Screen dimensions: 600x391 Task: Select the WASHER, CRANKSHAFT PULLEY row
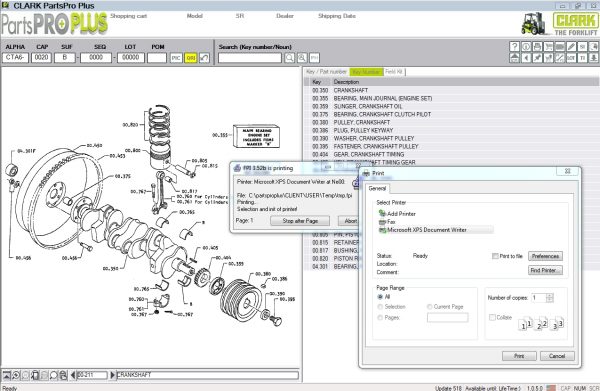coord(452,138)
